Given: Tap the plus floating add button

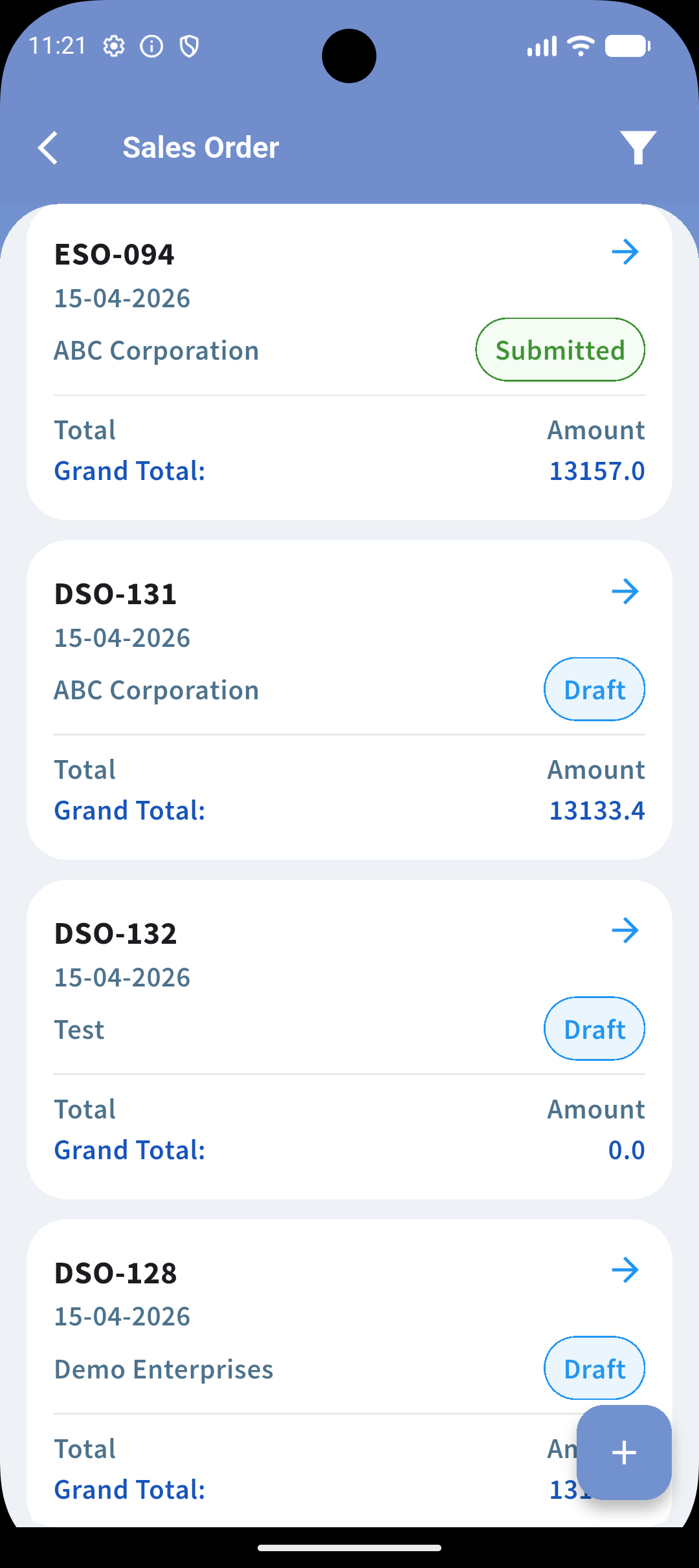Looking at the screenshot, I should [x=624, y=1452].
